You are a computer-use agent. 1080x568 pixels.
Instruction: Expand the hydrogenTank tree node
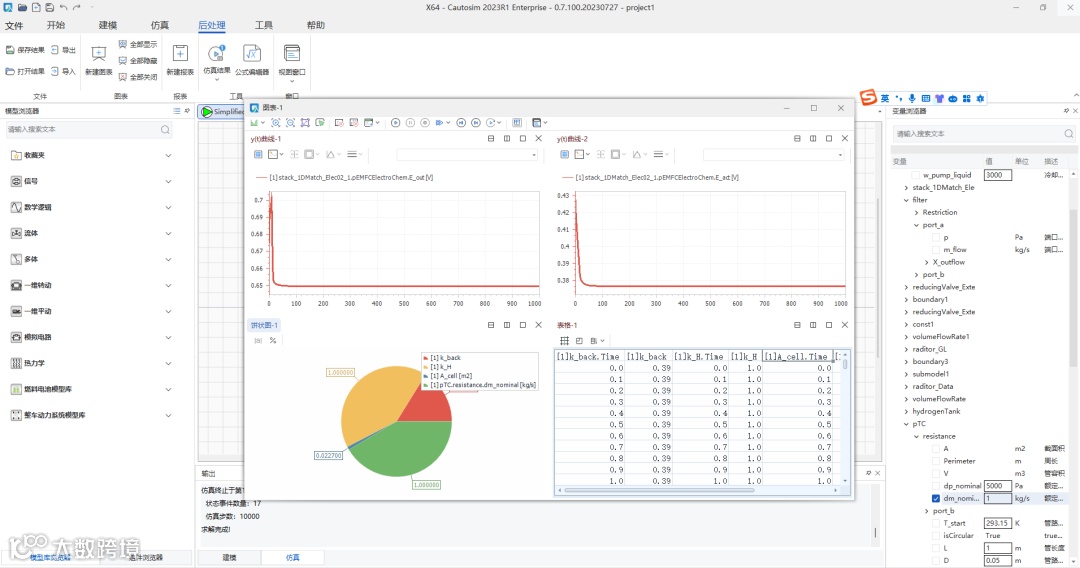pyautogui.click(x=906, y=412)
